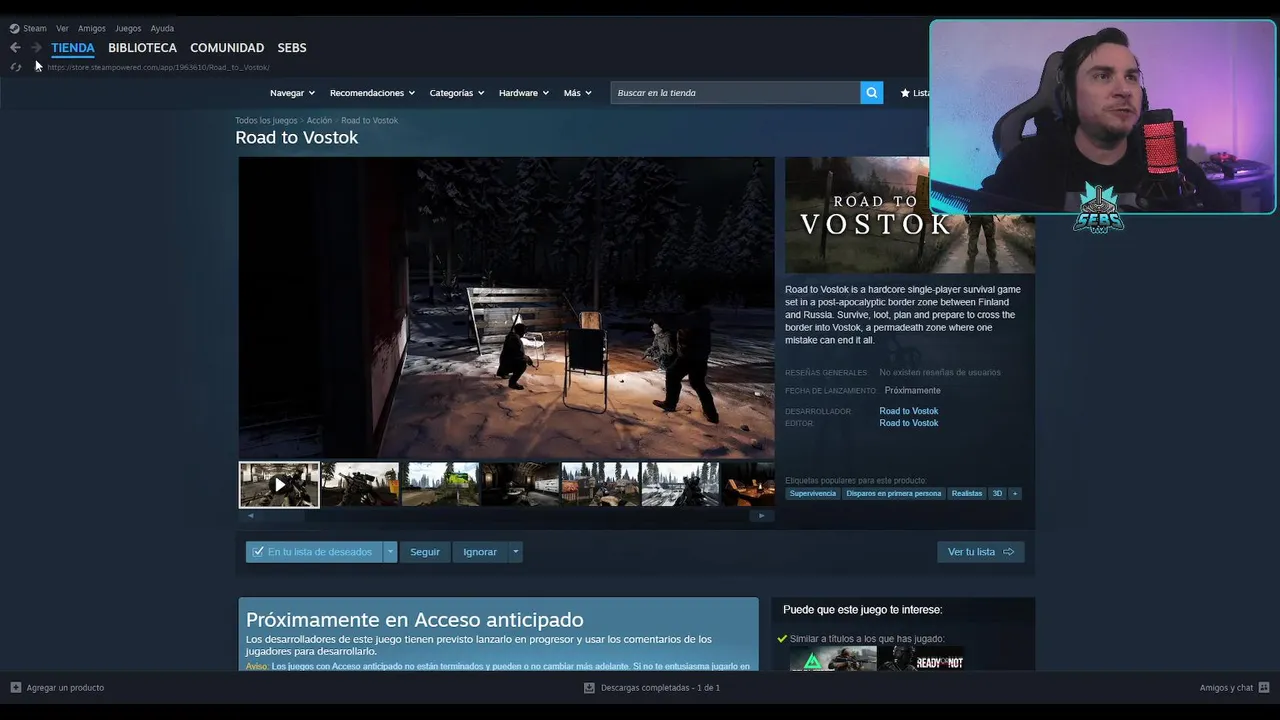The image size is (1280, 720).
Task: Select the rifle close-up screenshot thumbnail
Action: coord(360,484)
